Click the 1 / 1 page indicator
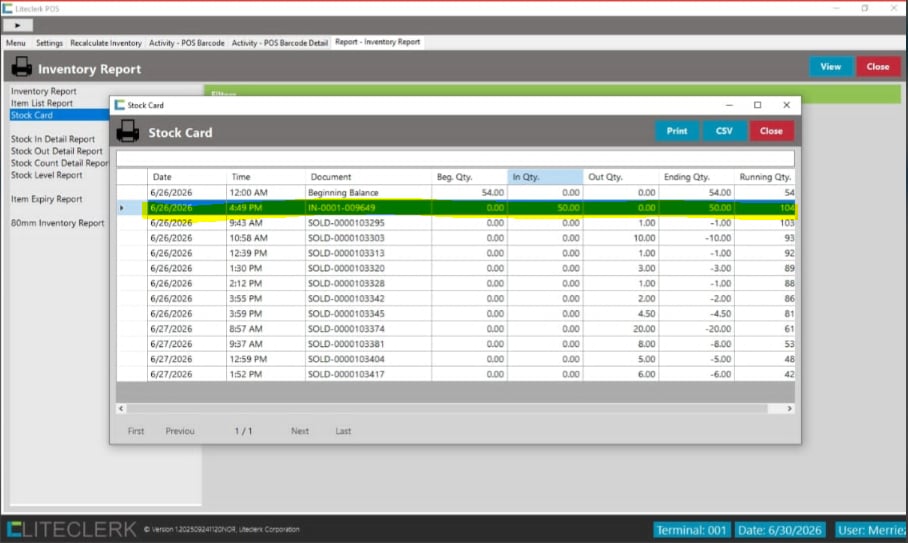The image size is (908, 543). [243, 431]
